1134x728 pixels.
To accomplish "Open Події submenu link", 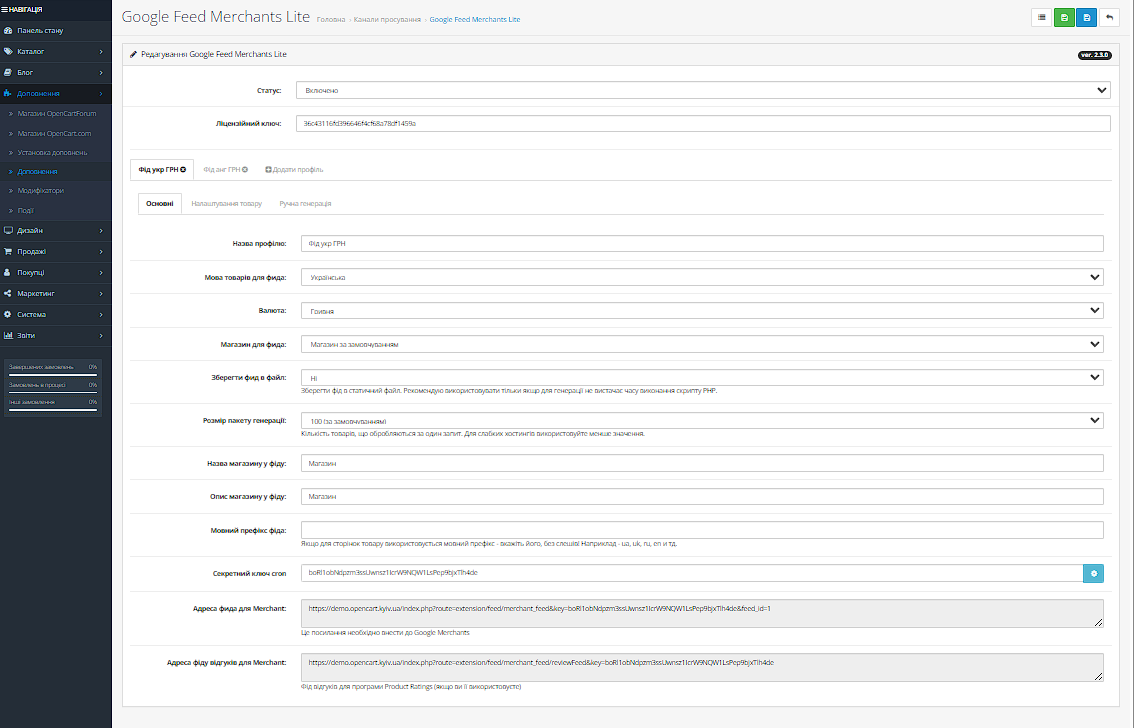I will coord(25,210).
